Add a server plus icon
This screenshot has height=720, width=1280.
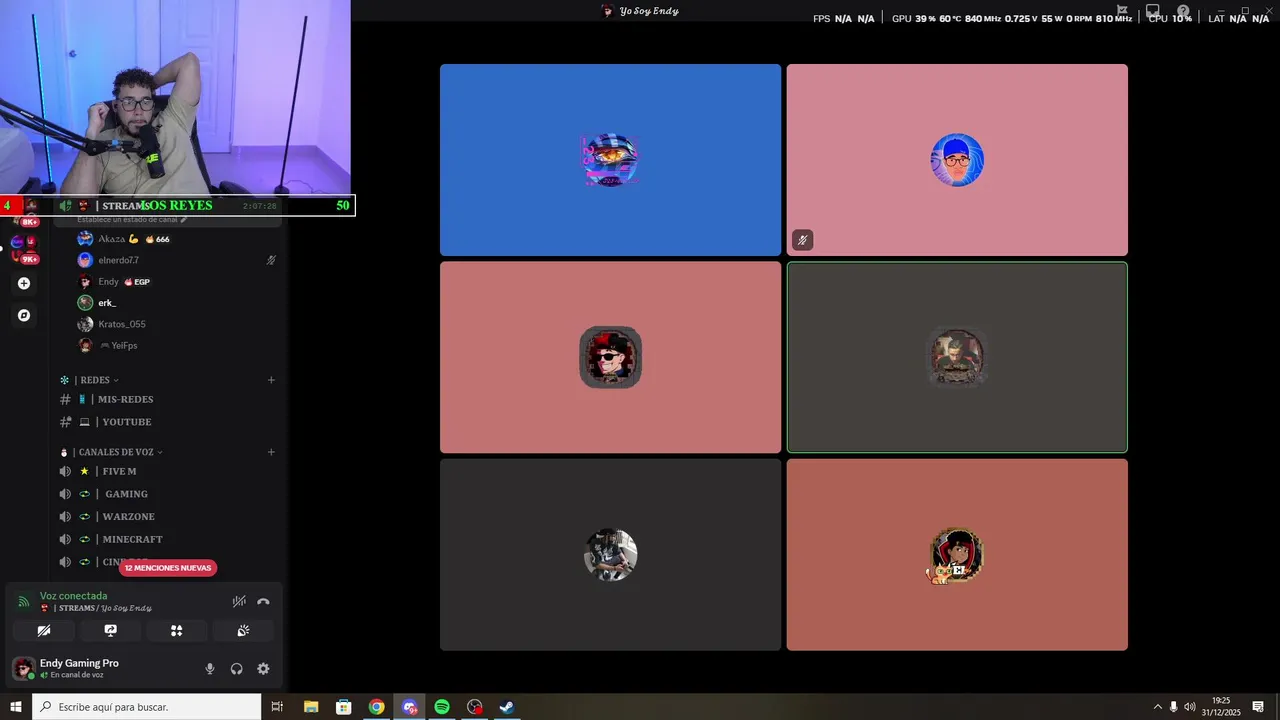tap(24, 283)
